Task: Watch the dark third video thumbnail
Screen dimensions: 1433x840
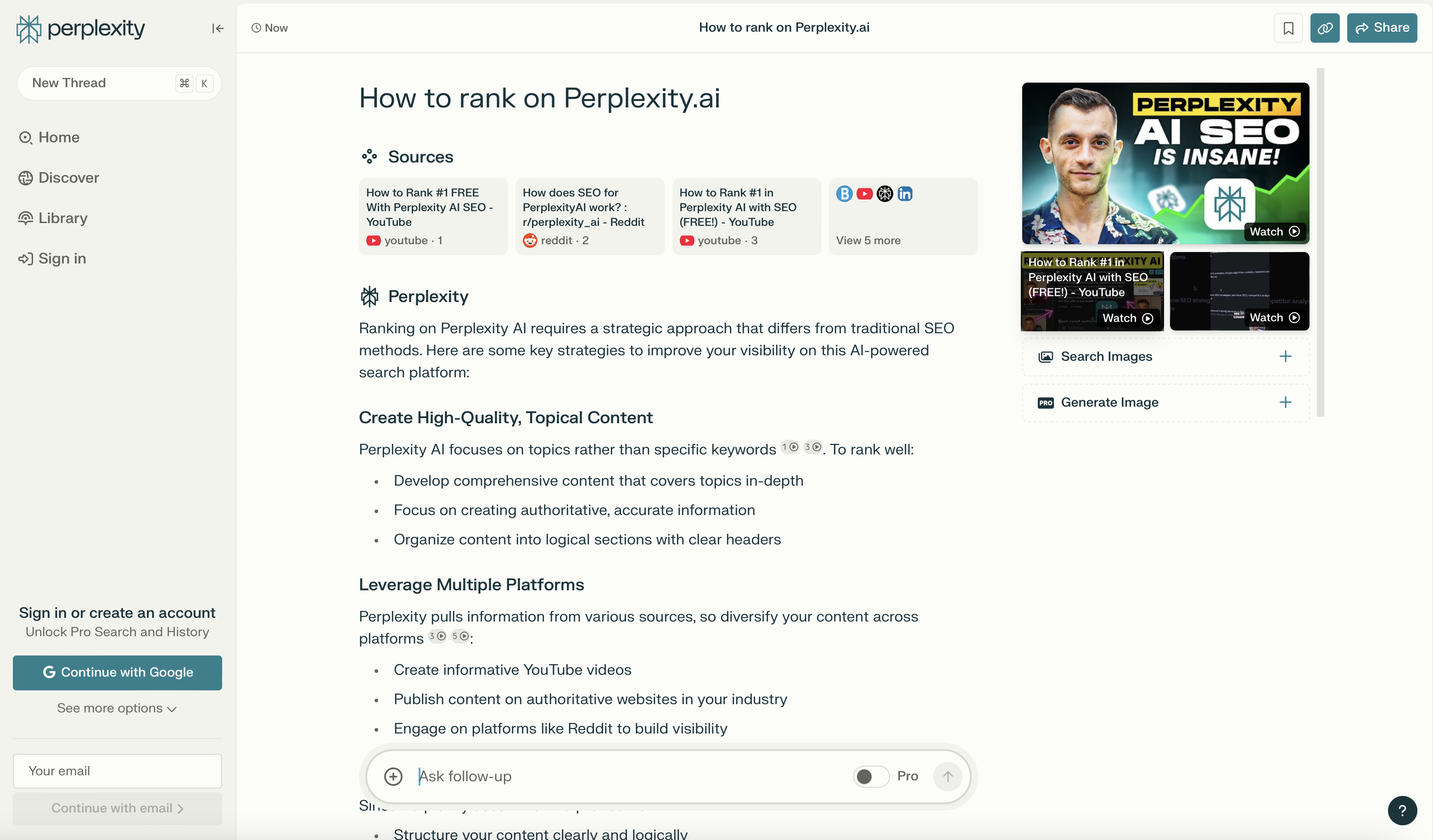Action: click(1239, 291)
